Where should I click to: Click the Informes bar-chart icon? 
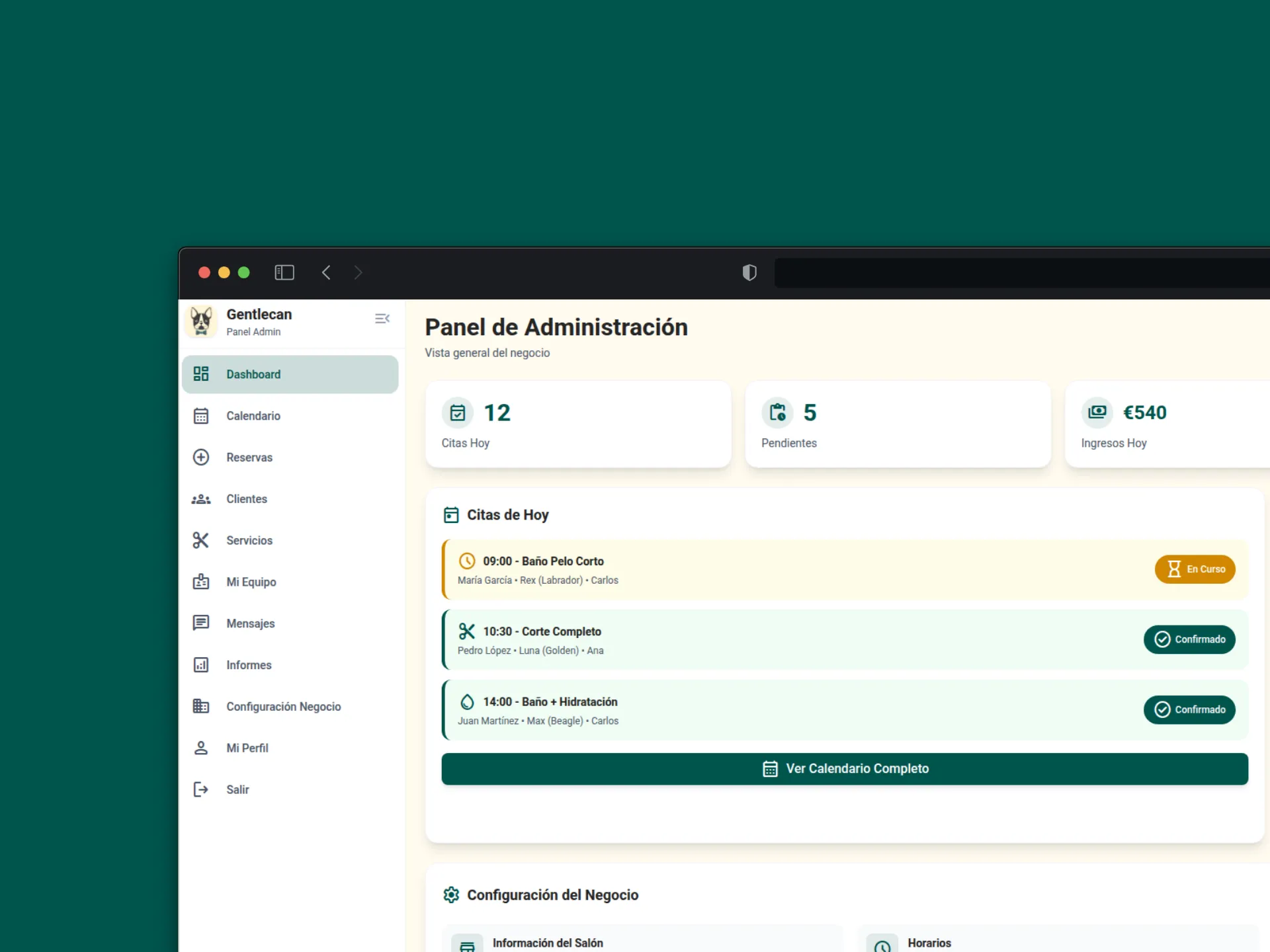coord(202,665)
